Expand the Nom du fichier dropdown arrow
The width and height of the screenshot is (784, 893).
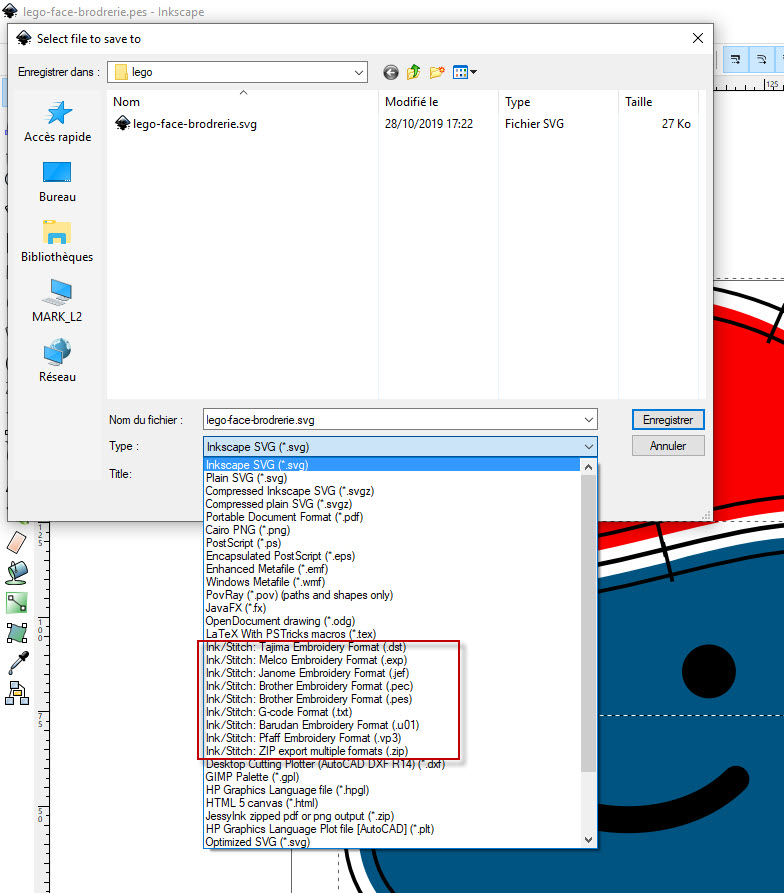[x=589, y=420]
